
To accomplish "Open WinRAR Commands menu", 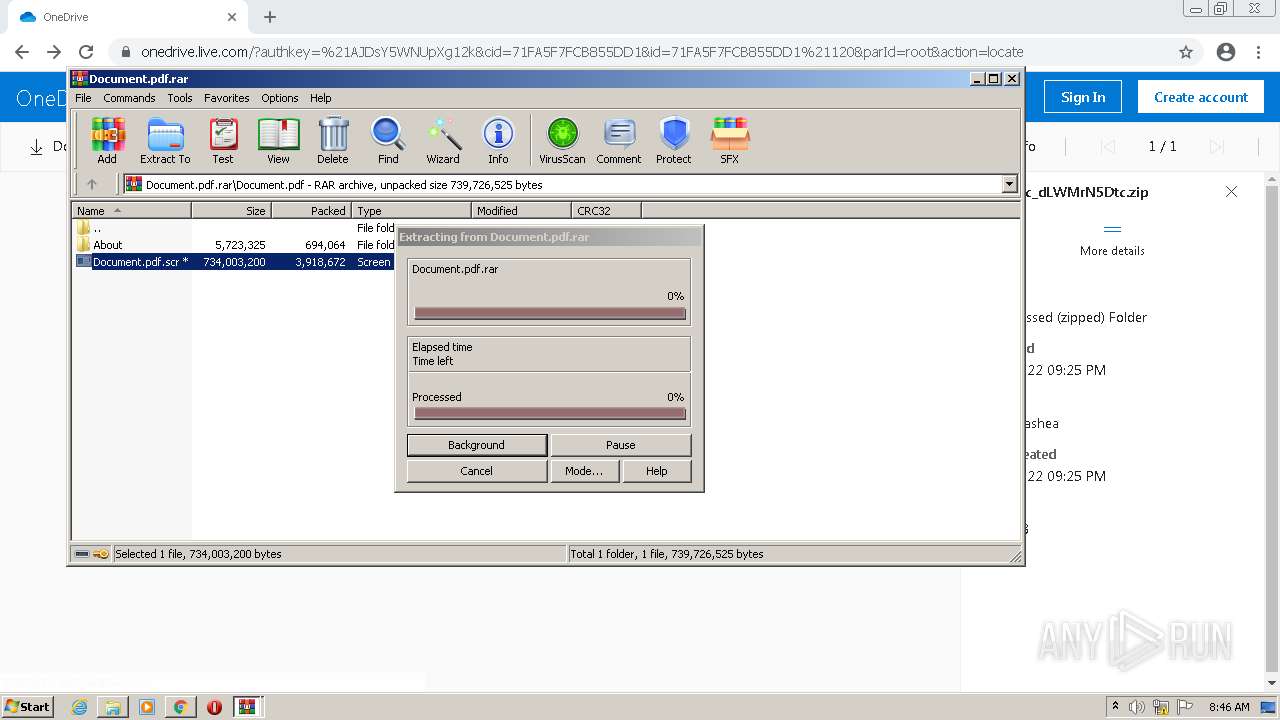I will point(129,98).
